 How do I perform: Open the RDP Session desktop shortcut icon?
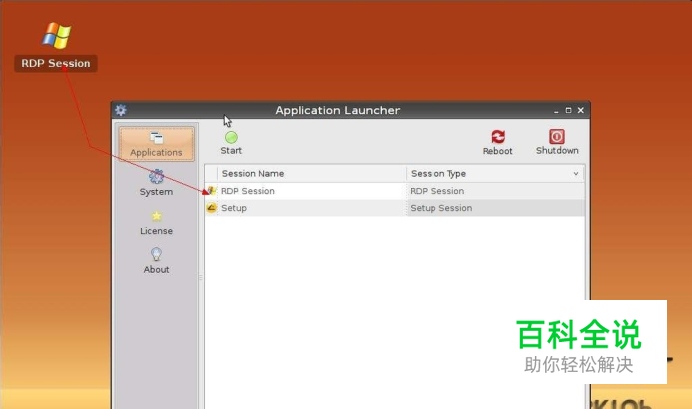[x=56, y=35]
